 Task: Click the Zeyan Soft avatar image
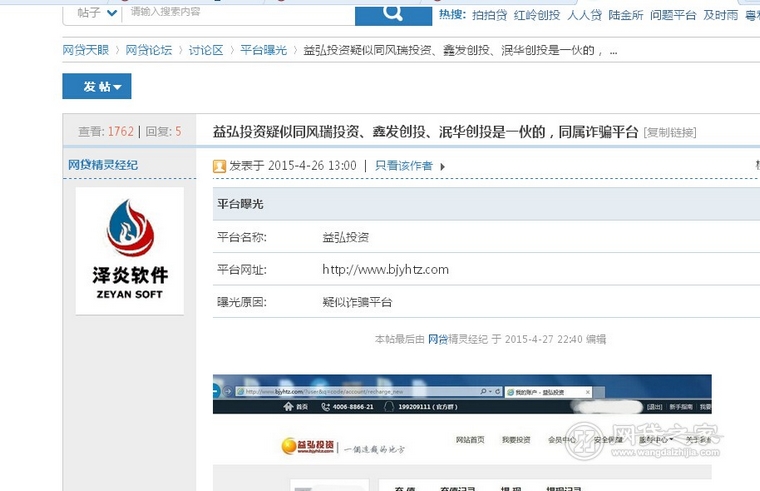coord(130,250)
